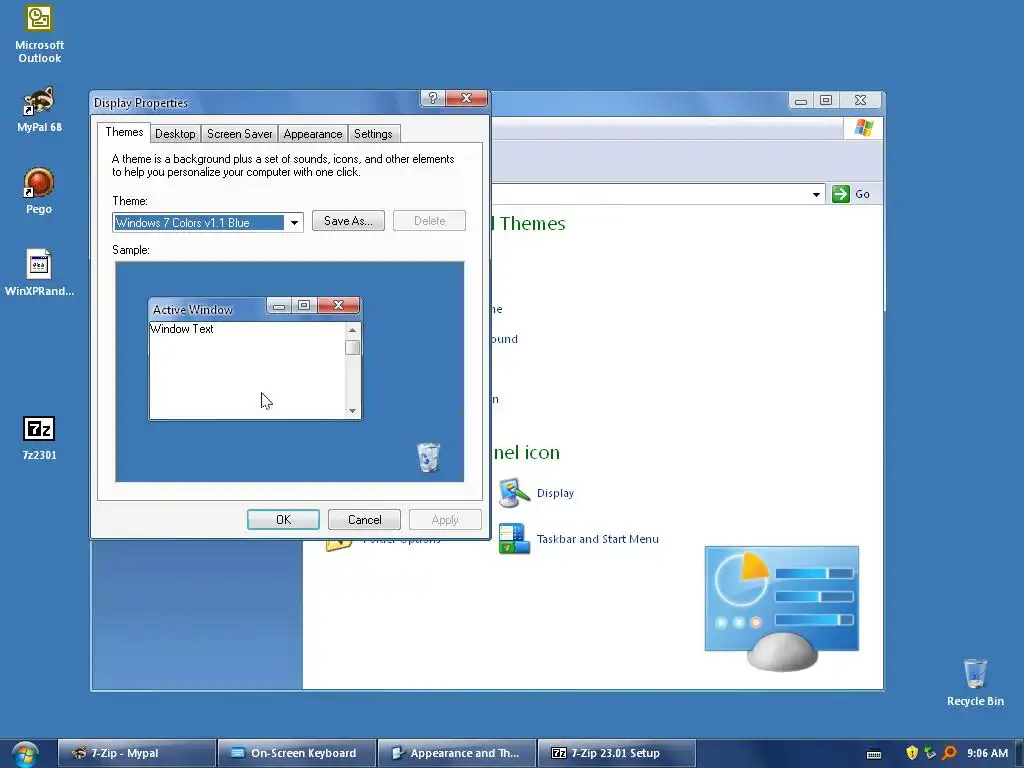The width and height of the screenshot is (1024, 768).
Task: Switch to the Desktop tab
Action: 175,134
